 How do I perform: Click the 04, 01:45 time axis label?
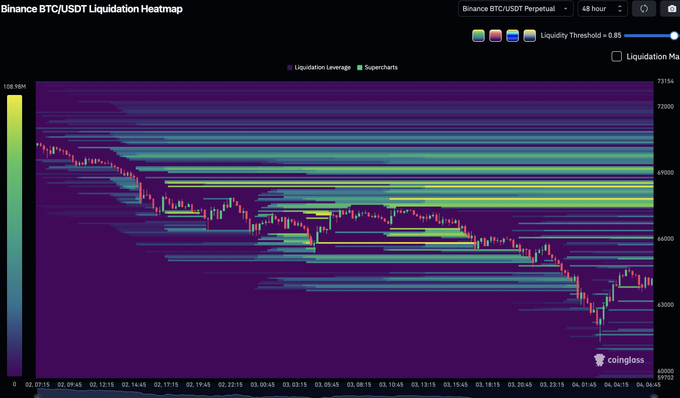584,385
